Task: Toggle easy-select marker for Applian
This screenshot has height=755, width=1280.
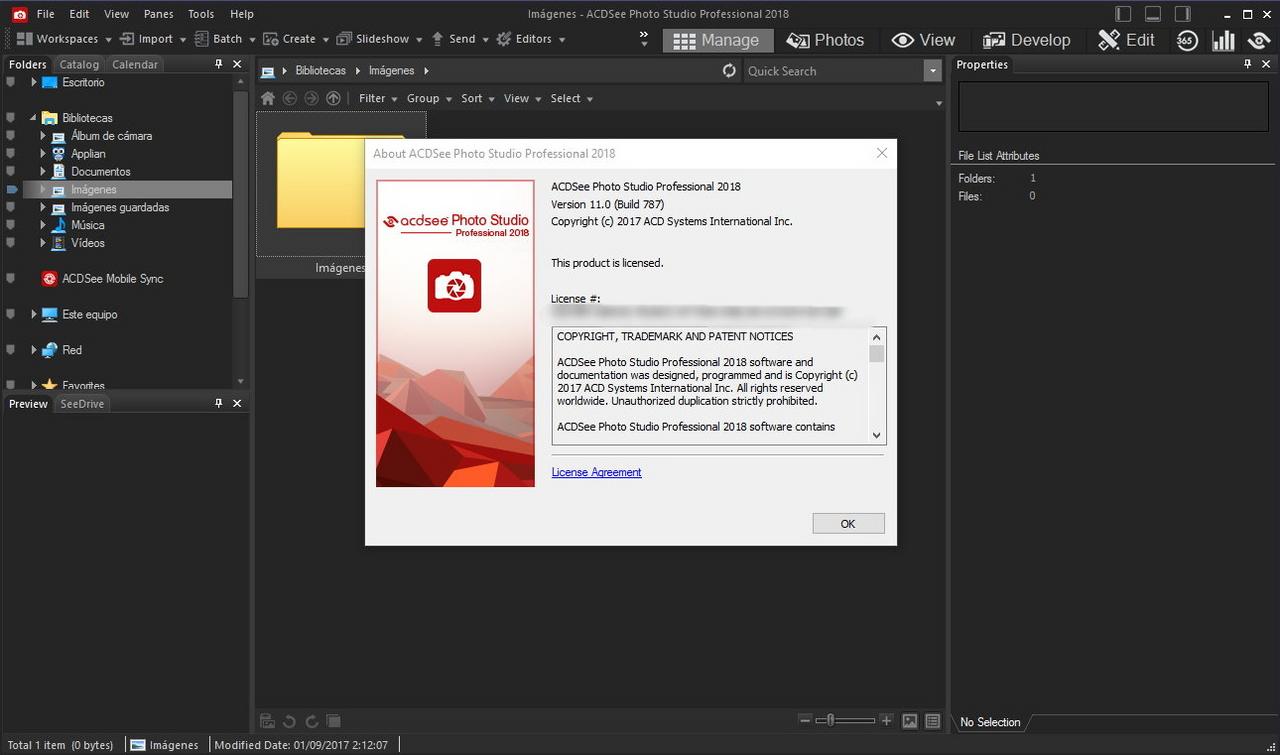Action: (x=11, y=154)
